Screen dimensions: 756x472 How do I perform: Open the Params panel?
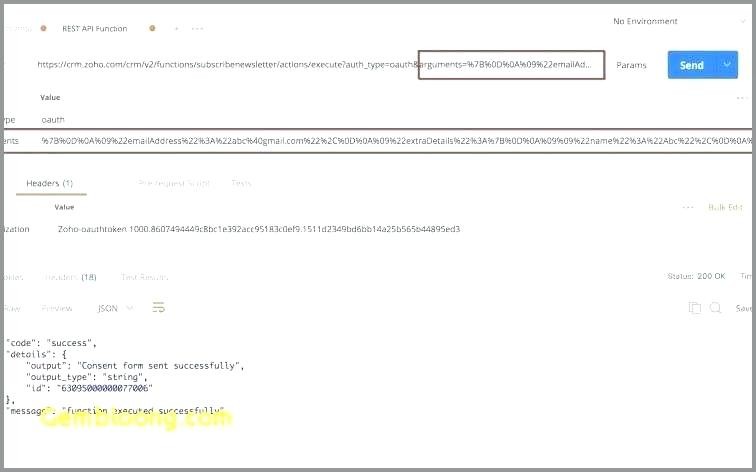[x=631, y=65]
